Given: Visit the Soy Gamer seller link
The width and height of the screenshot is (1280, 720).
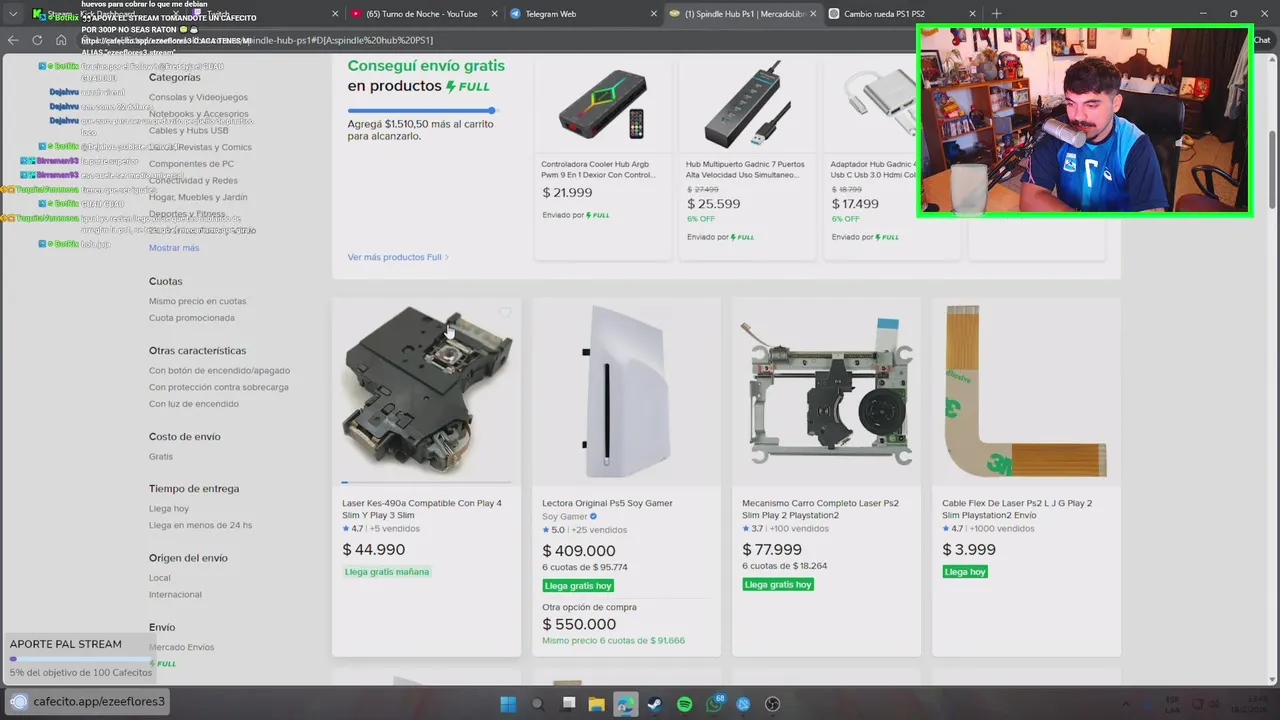Looking at the screenshot, I should point(565,517).
